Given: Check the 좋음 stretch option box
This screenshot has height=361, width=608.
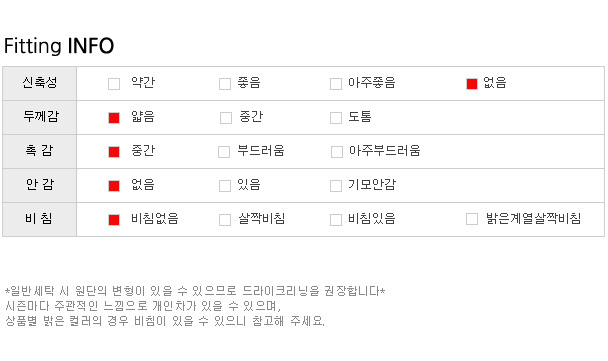Looking at the screenshot, I should [225, 84].
